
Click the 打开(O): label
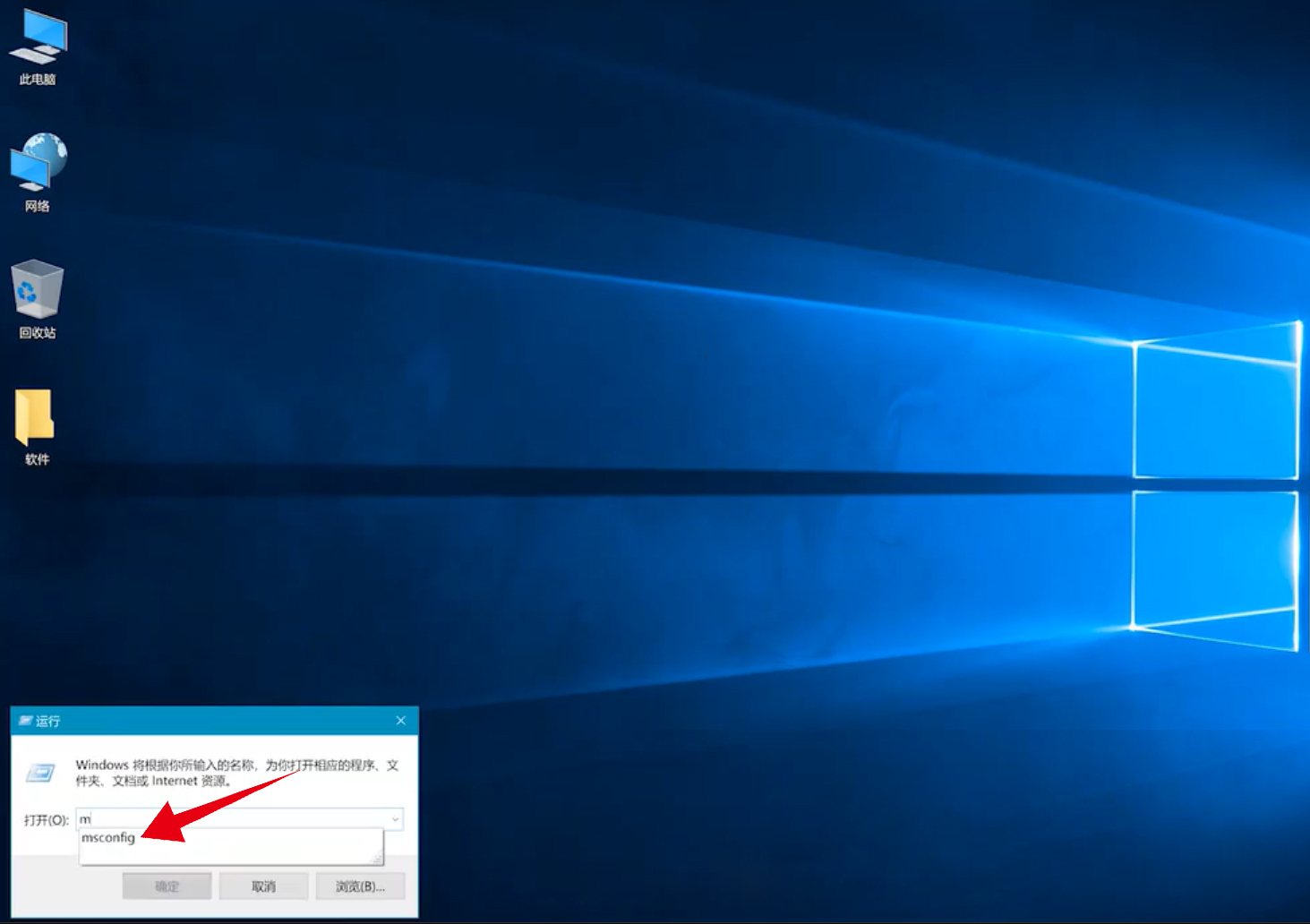[47, 820]
